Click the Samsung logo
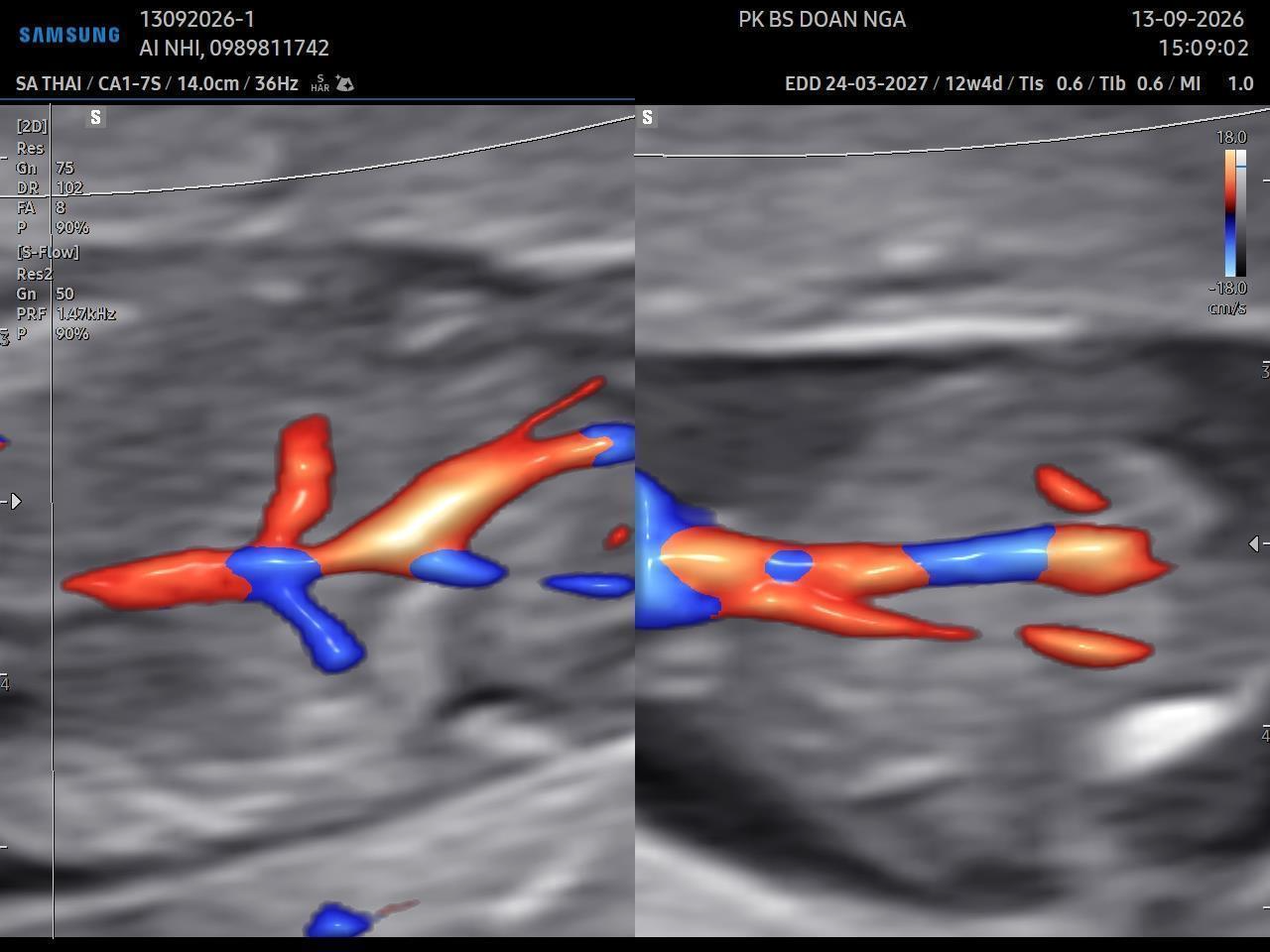 coord(69,35)
